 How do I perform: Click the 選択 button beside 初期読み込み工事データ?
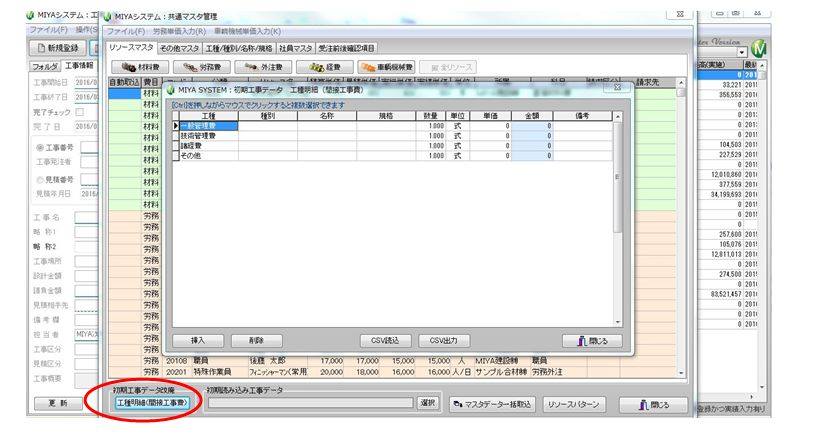point(428,403)
